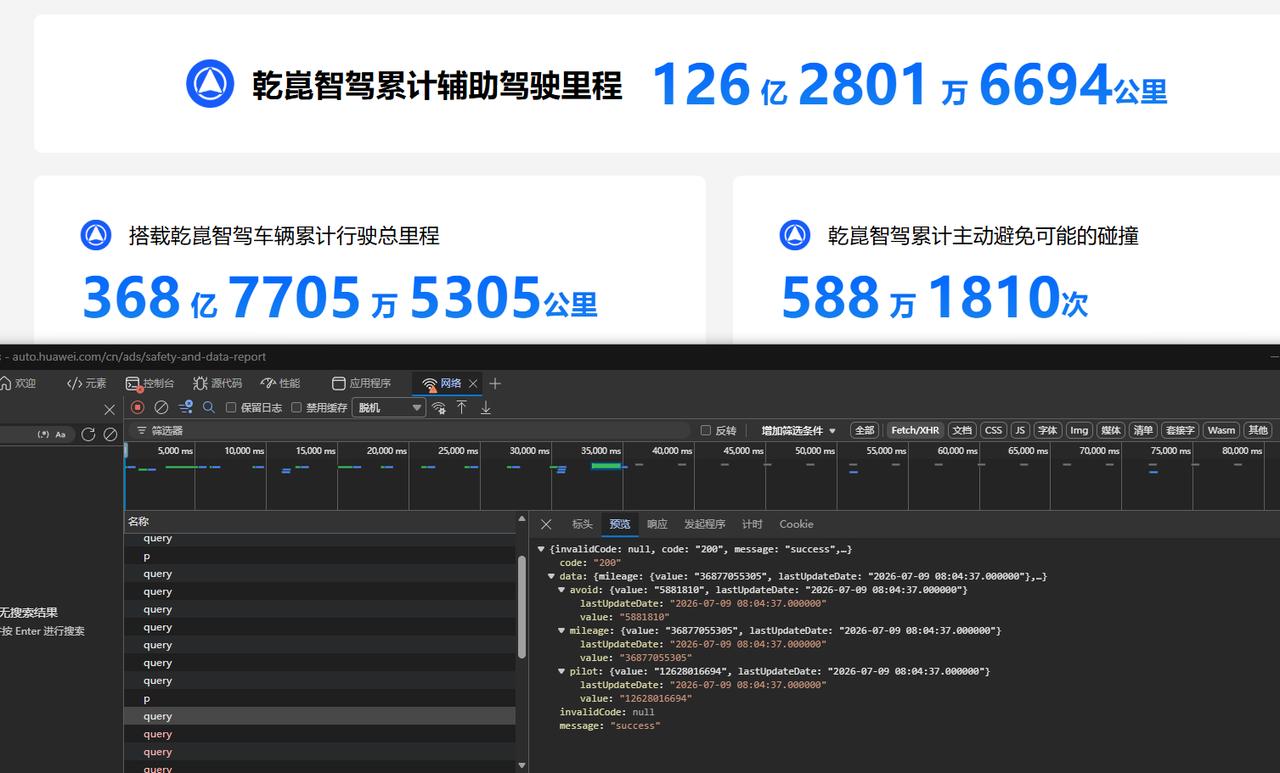The width and height of the screenshot is (1280, 773).
Task: Enable Disable cache (禁用缓存) checkbox
Action: 296,408
